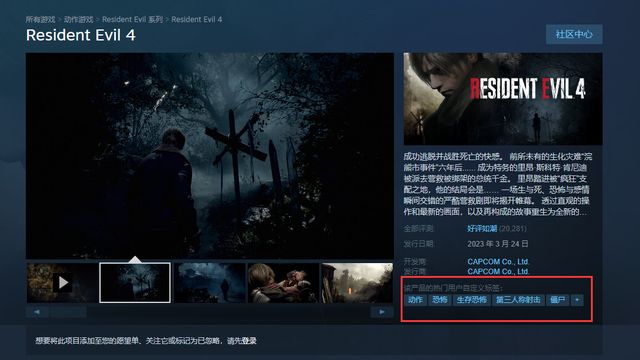Select the castle landscape thumbnail
Screen dimensions: 640x360
(357, 282)
